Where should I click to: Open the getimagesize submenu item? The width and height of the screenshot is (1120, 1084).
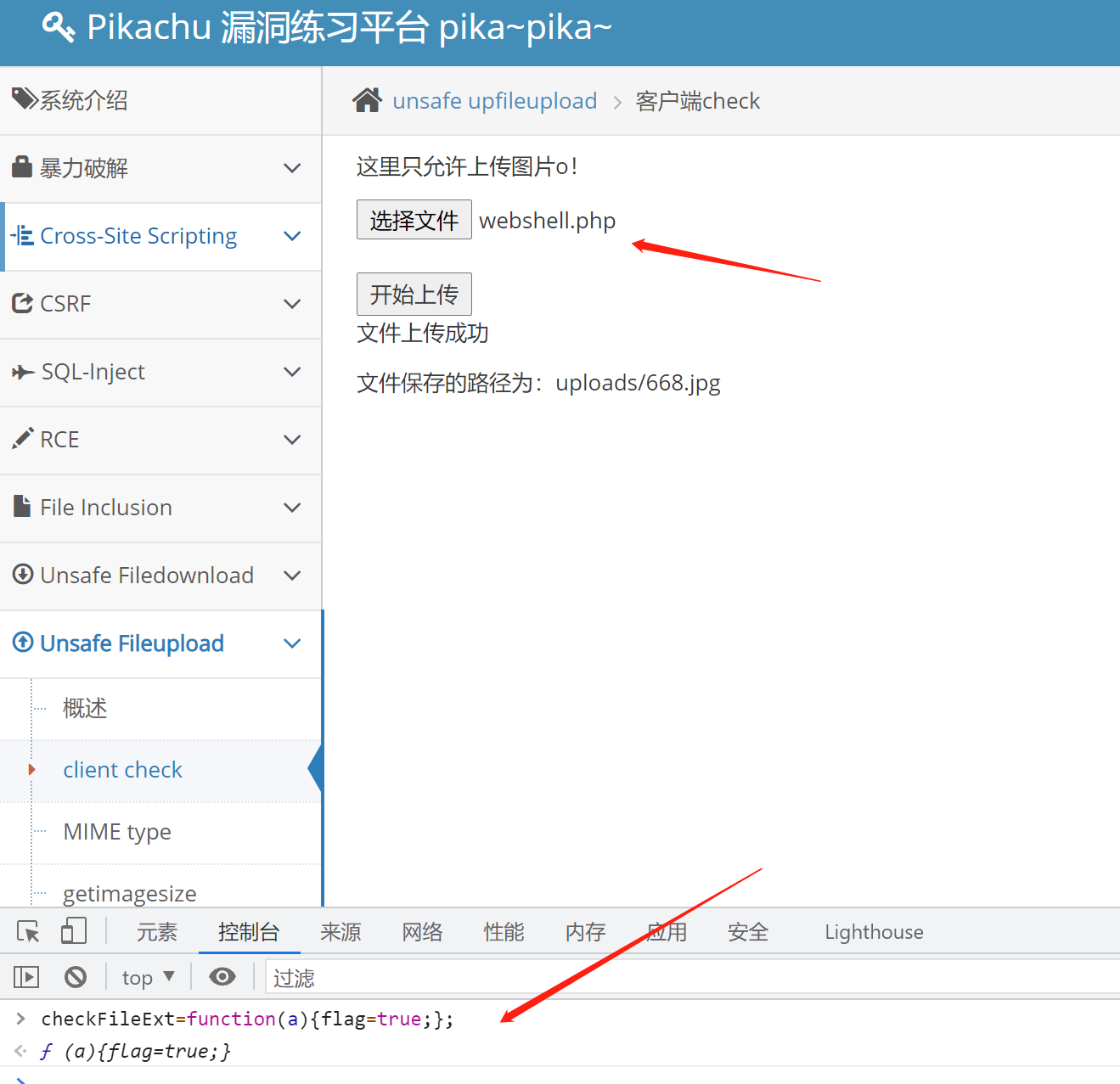pyautogui.click(x=130, y=893)
